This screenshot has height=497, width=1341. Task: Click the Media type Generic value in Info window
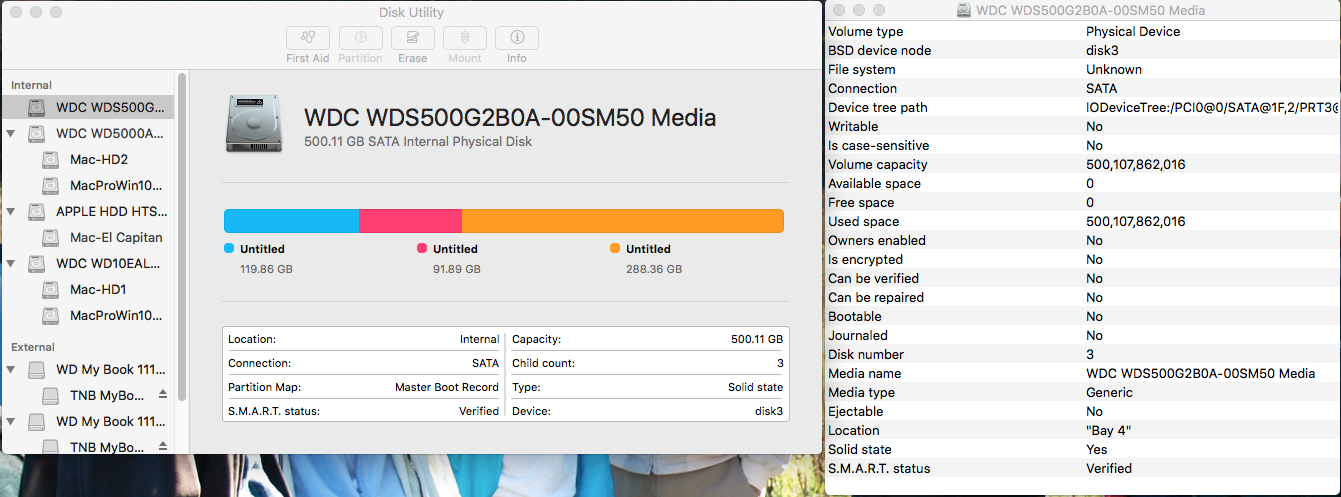(1109, 392)
